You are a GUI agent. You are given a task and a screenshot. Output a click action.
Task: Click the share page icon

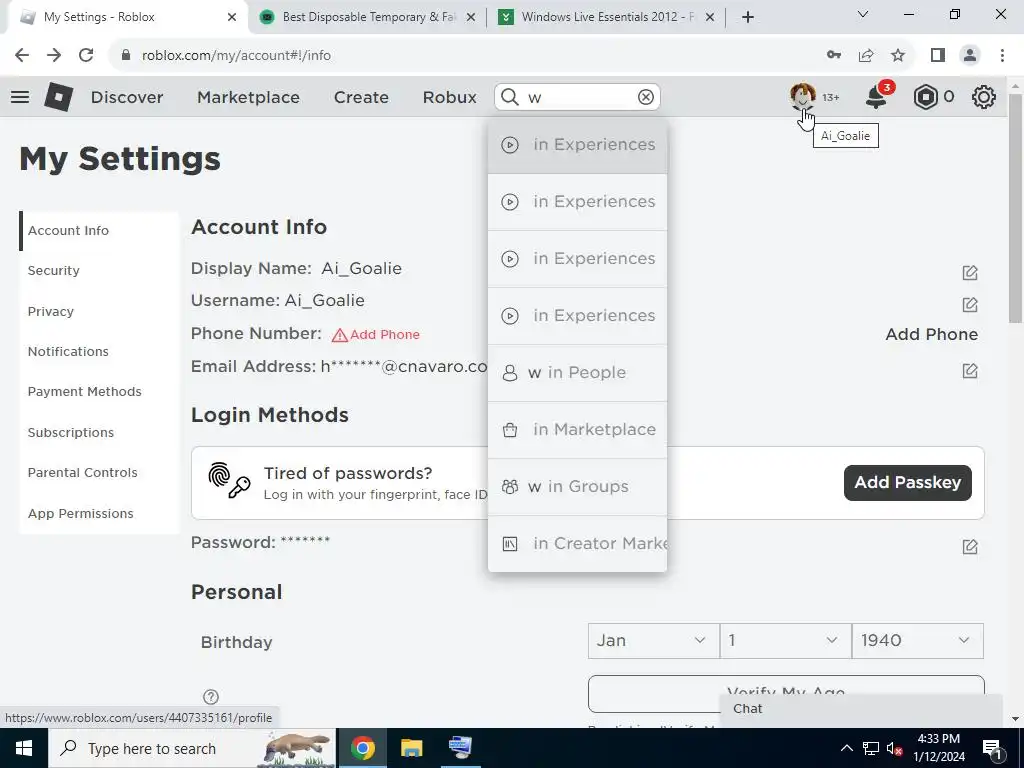pyautogui.click(x=866, y=56)
